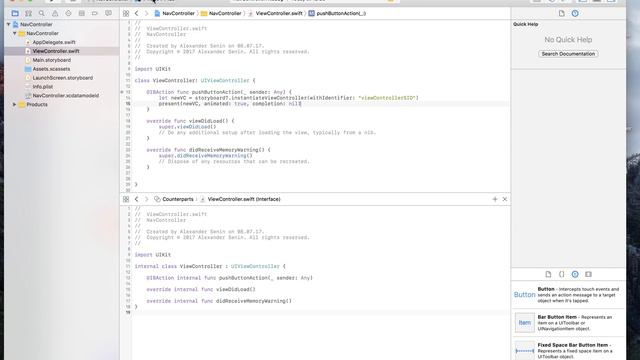Go forward in the top editor jump bar
Image resolution: width=640 pixels, height=360 pixels.
click(146, 13)
